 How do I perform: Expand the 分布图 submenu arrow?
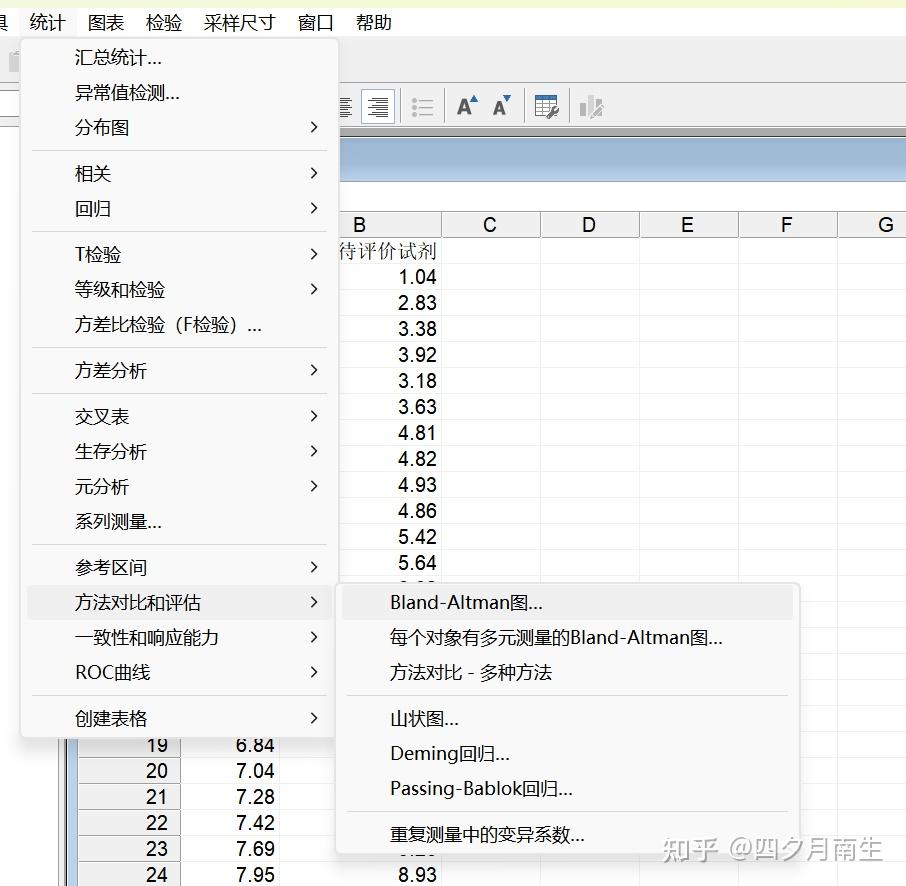tap(313, 127)
